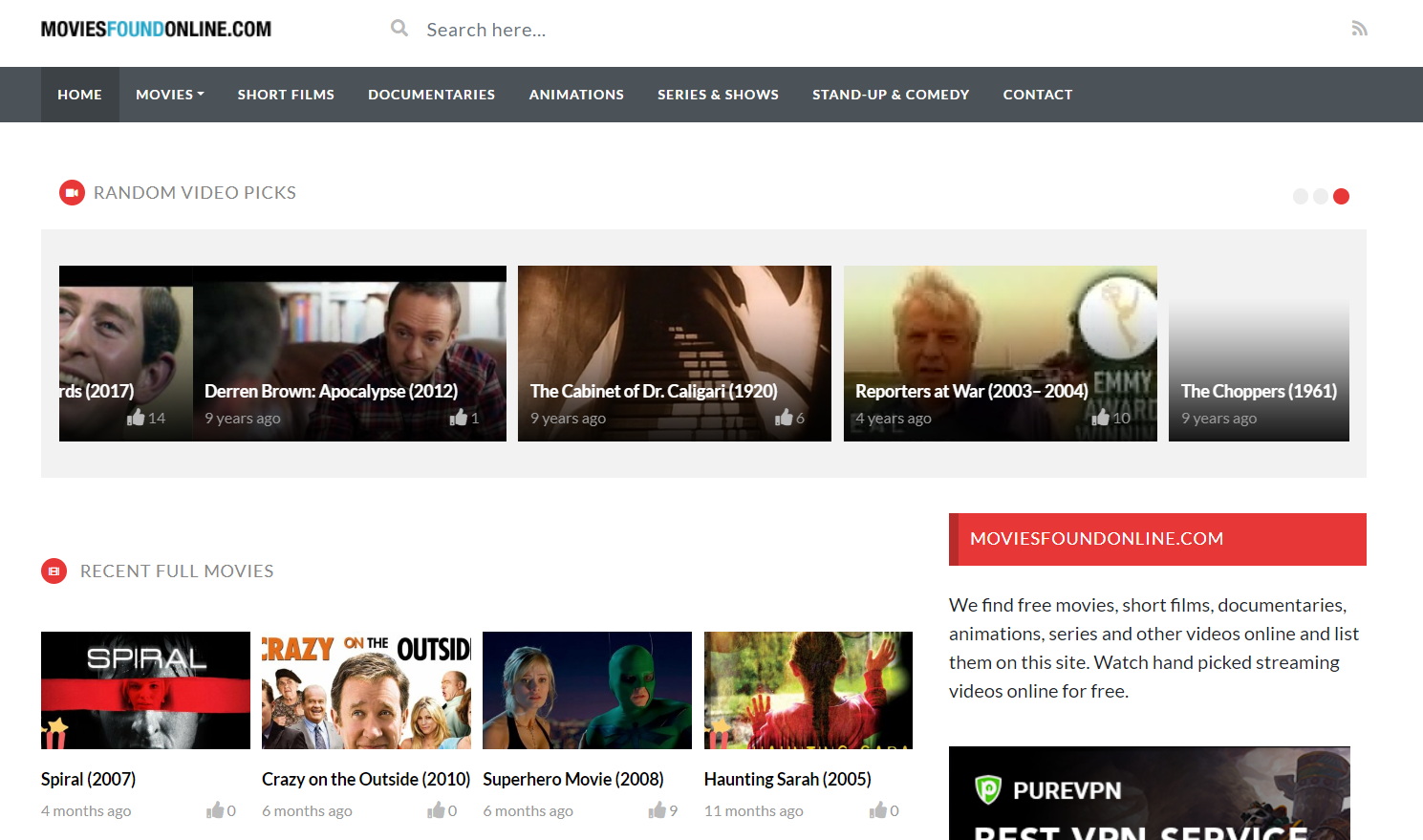Click the Random Video Picks heading
Screen dimensions: 1423x840
(195, 193)
